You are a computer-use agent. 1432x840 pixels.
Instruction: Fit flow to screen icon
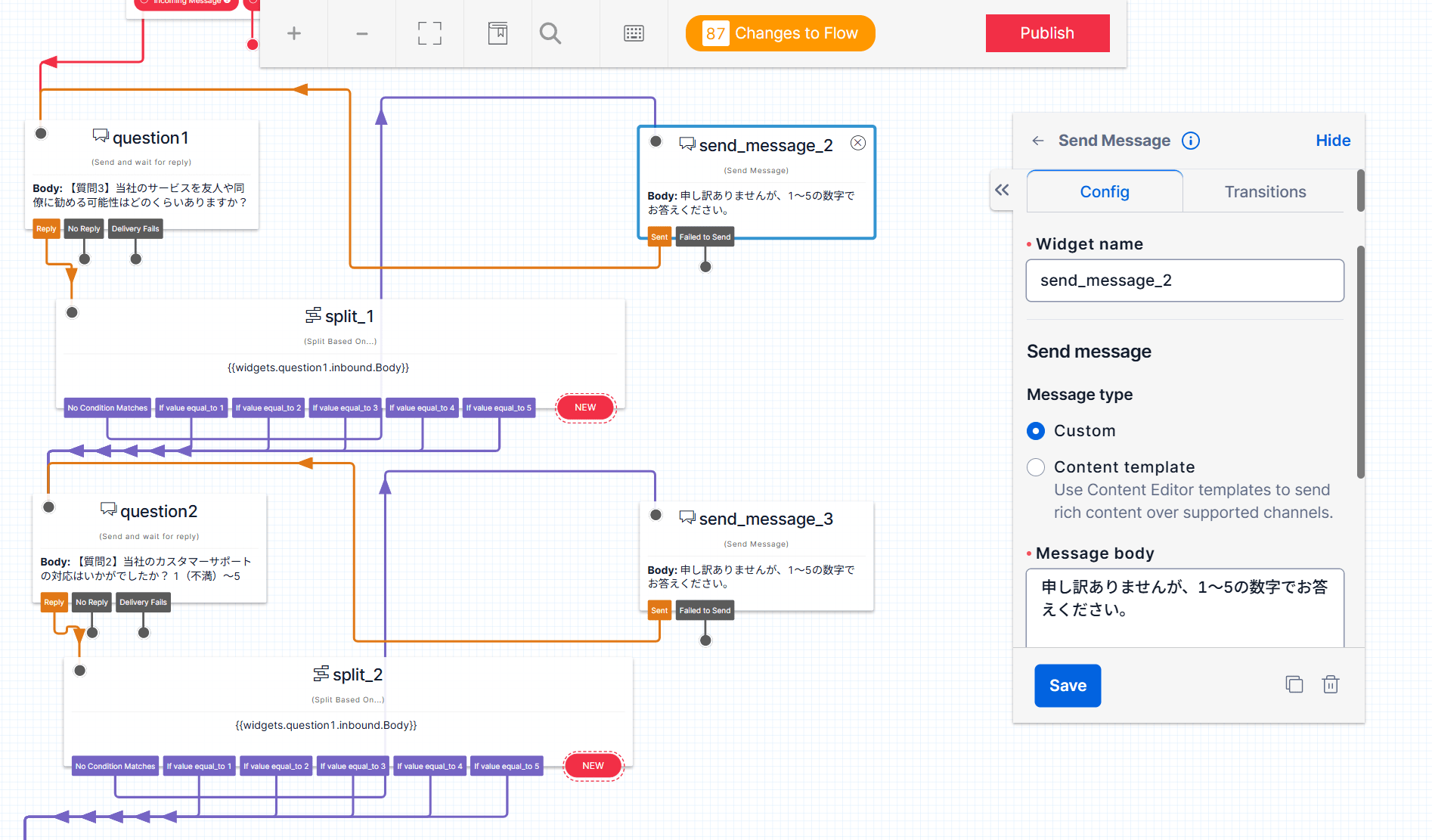429,33
